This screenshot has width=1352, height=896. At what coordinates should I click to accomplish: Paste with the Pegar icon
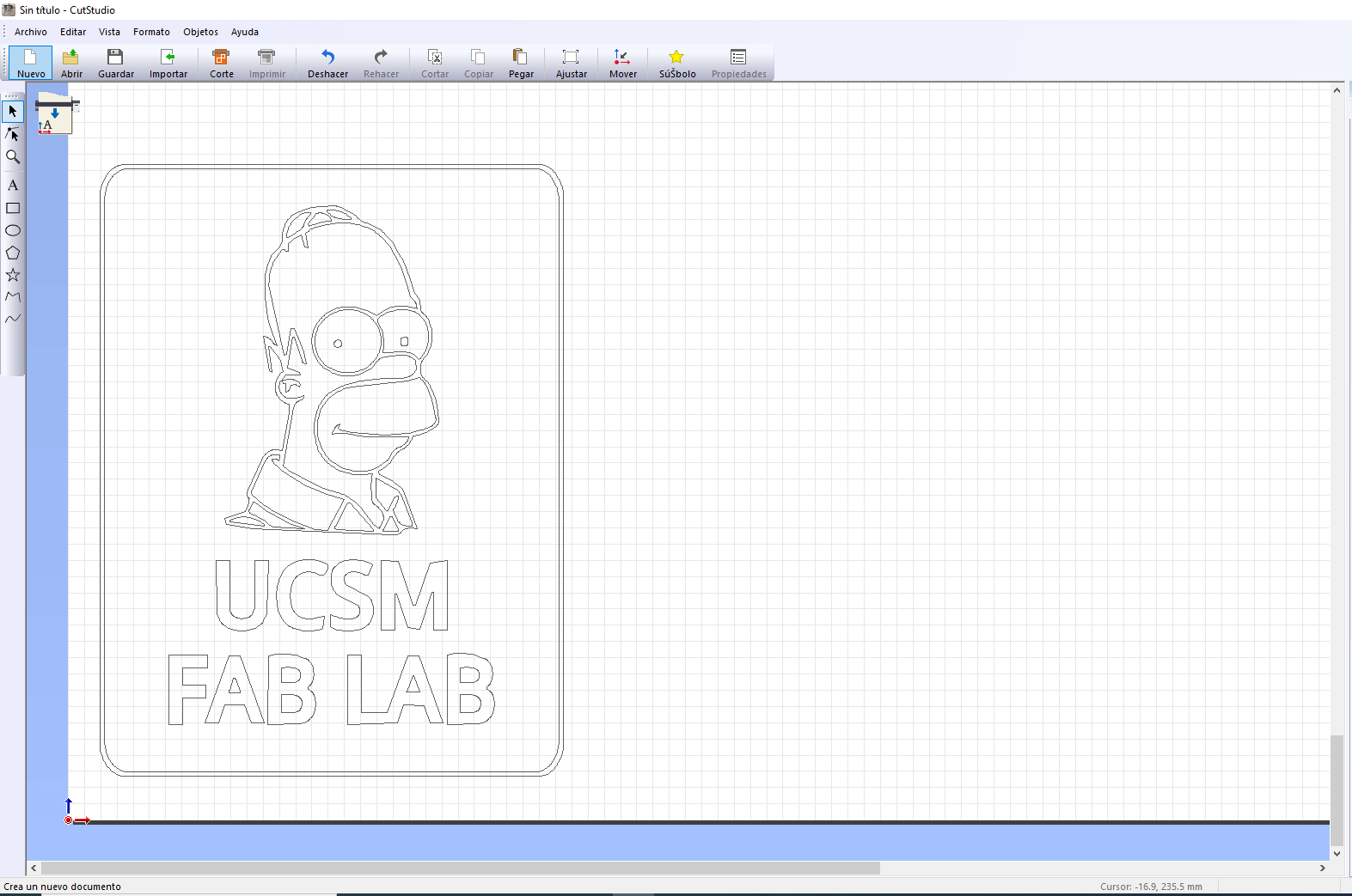[521, 64]
